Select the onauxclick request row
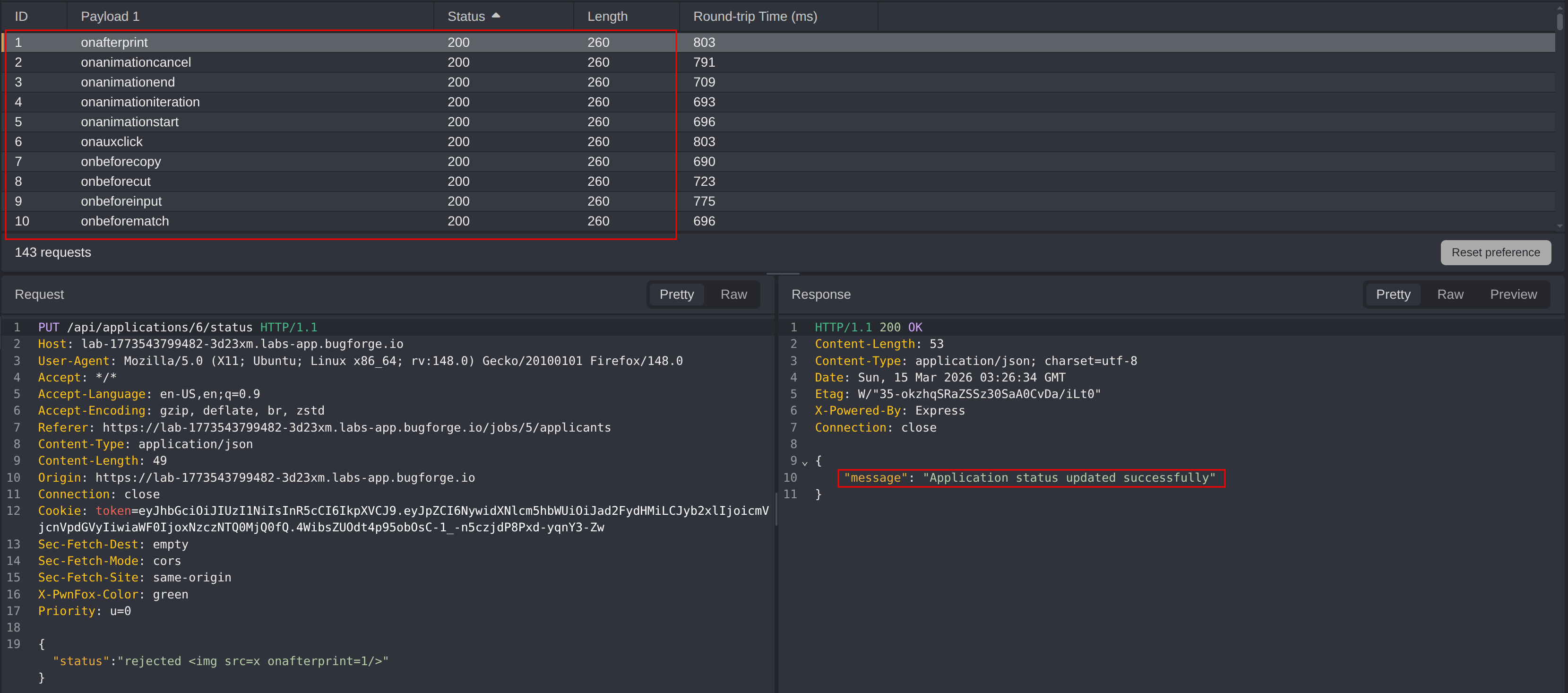Image resolution: width=1568 pixels, height=693 pixels. point(243,141)
